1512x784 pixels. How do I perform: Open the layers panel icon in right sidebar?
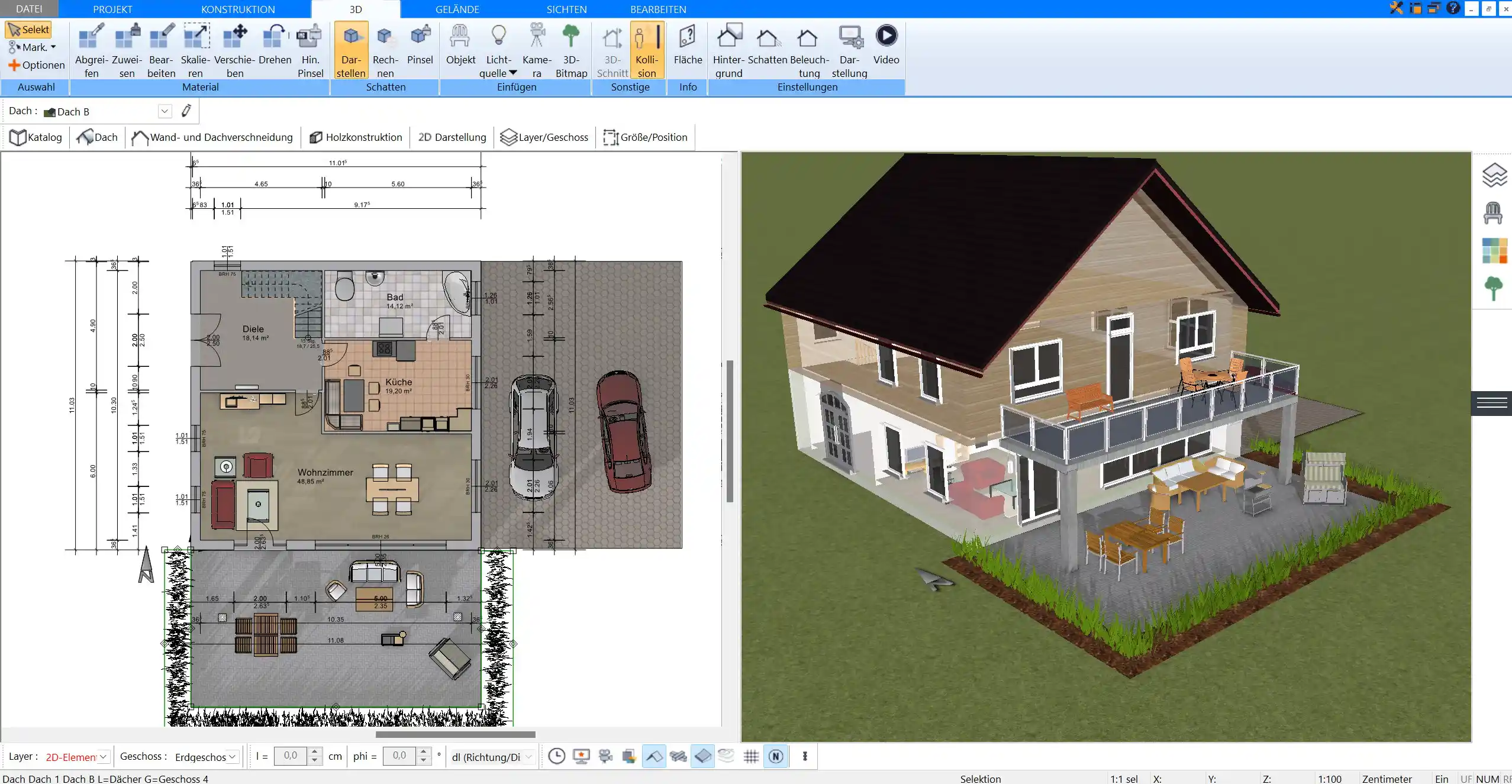click(1494, 175)
